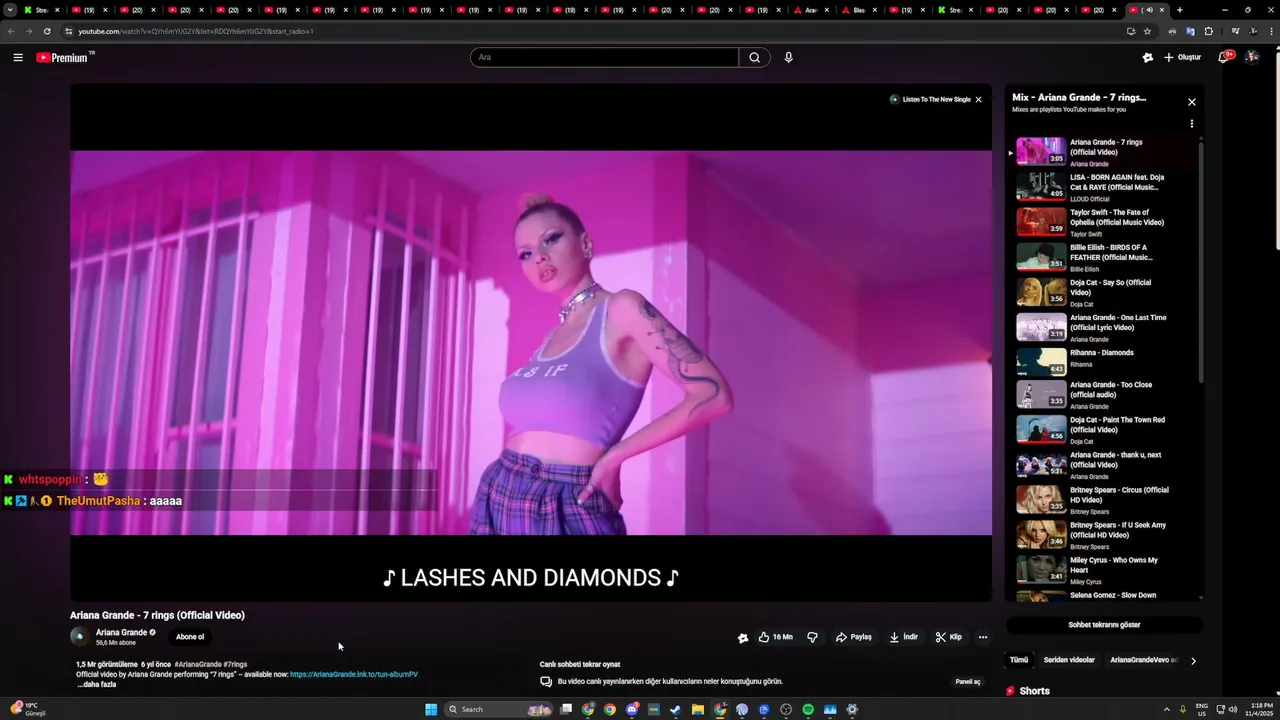Open the Windows Start menu
The image size is (1280, 720).
click(431, 710)
